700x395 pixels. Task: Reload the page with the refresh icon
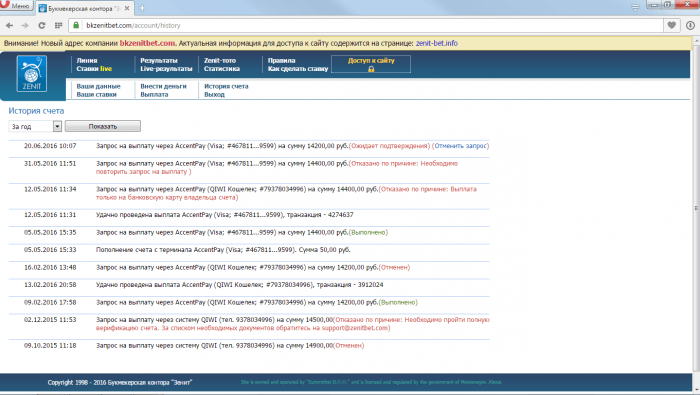tap(42, 25)
